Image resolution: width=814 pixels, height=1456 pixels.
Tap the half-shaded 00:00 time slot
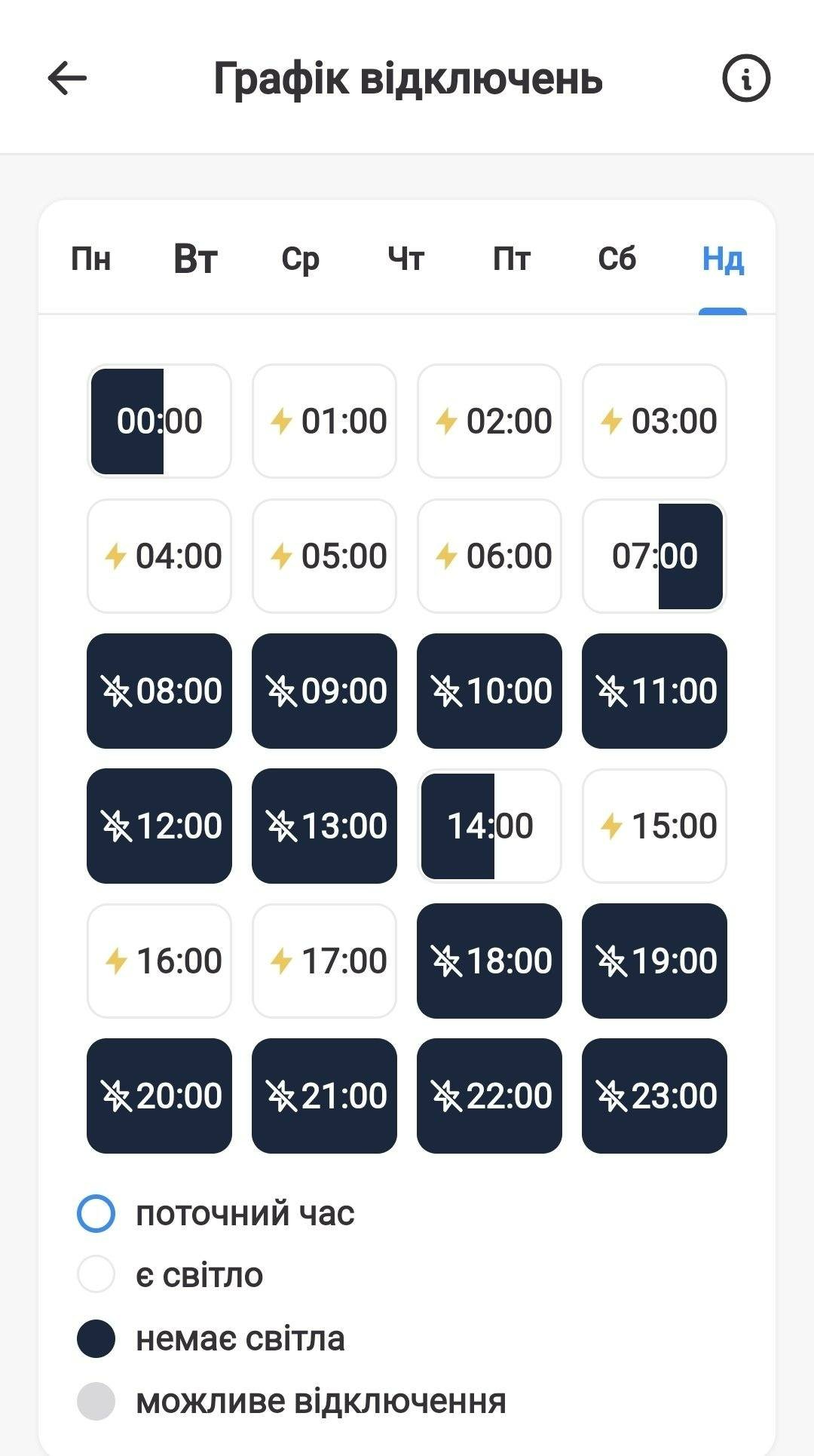pos(159,421)
